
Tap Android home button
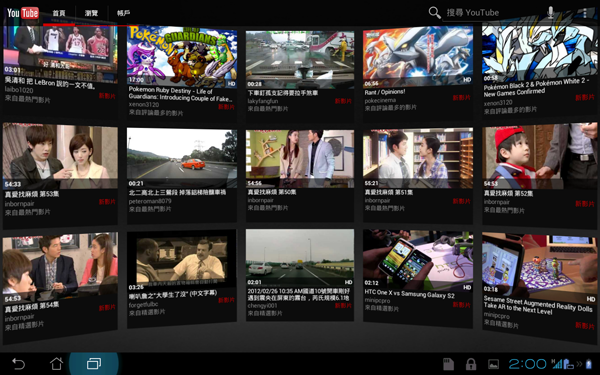point(56,364)
